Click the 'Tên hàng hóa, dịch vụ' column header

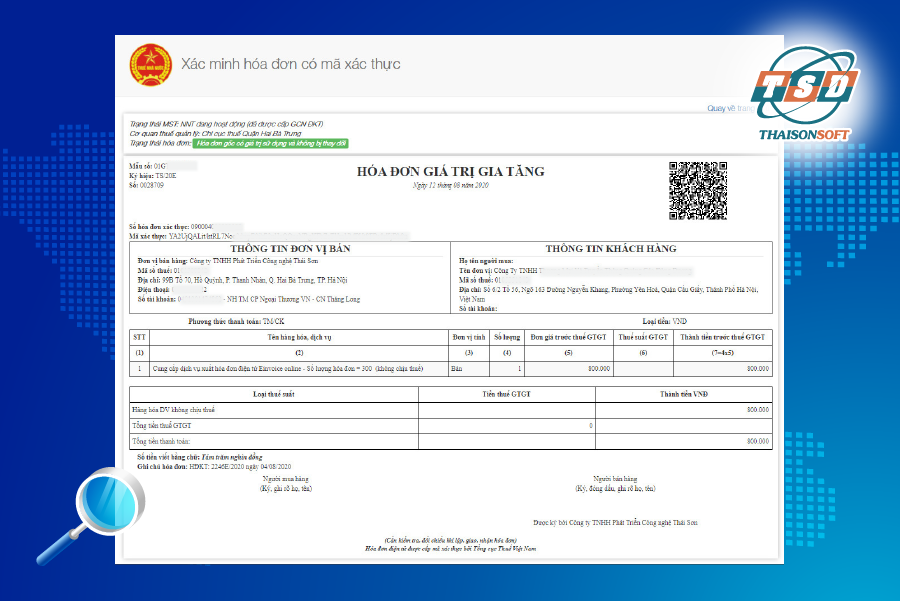pyautogui.click(x=299, y=337)
